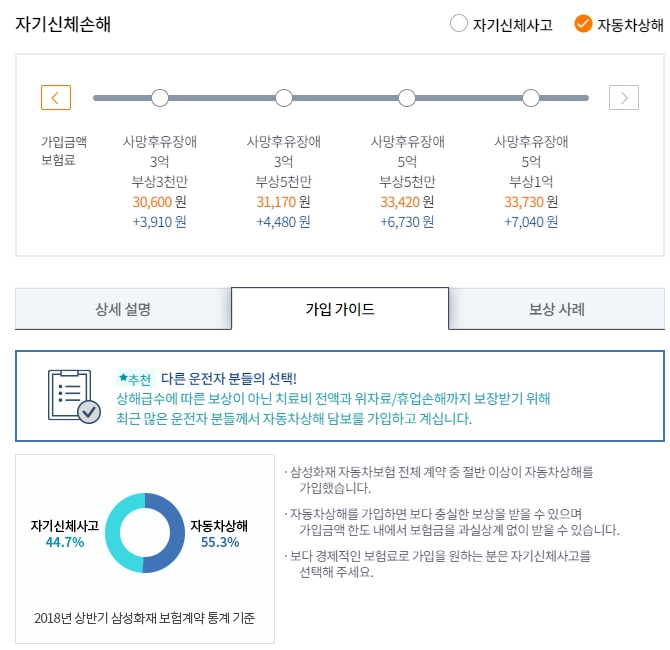
Task: Choose slider point for 5억 부상1억 plan
Action: pyautogui.click(x=531, y=98)
